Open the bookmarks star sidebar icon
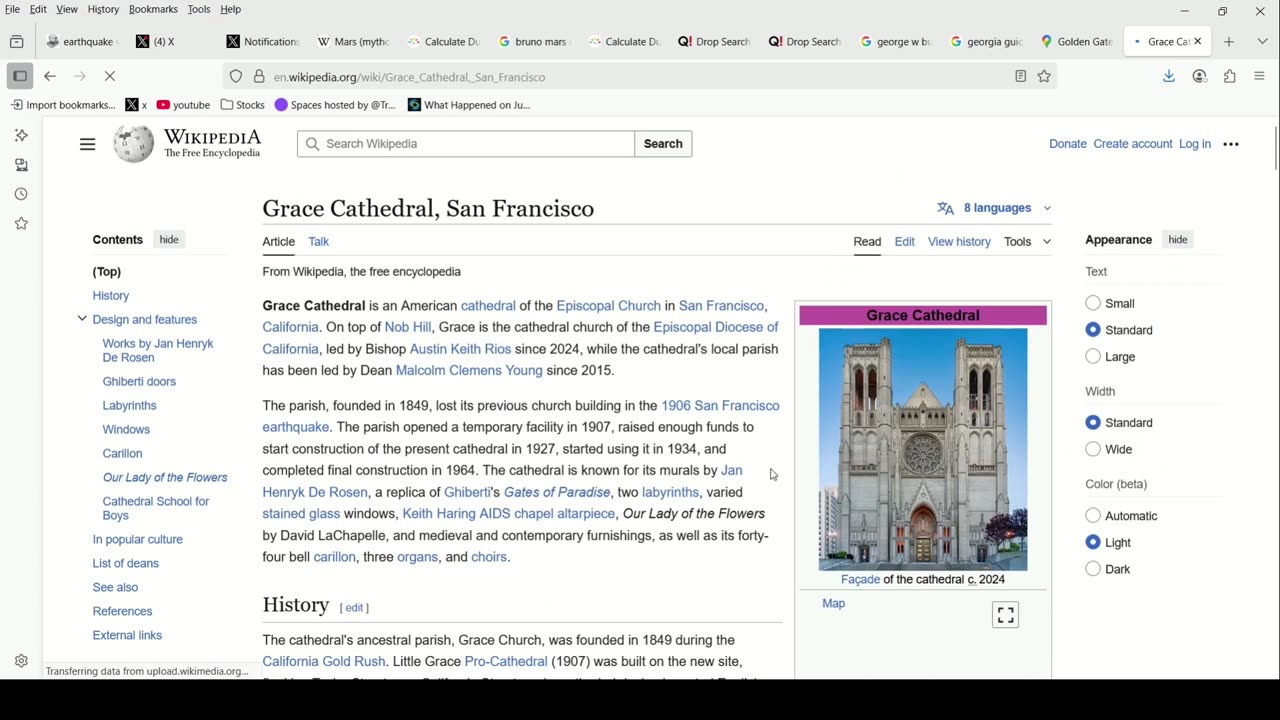Screen dimensions: 1280x720 click(x=21, y=224)
